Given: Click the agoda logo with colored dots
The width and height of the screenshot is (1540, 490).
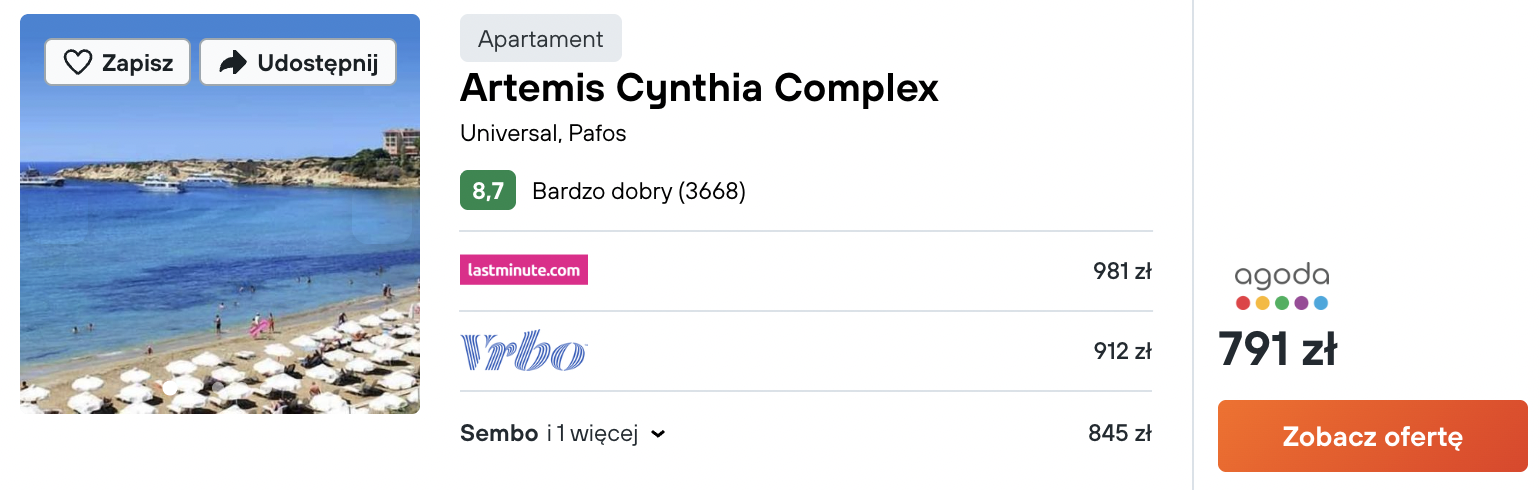Looking at the screenshot, I should click(1281, 287).
